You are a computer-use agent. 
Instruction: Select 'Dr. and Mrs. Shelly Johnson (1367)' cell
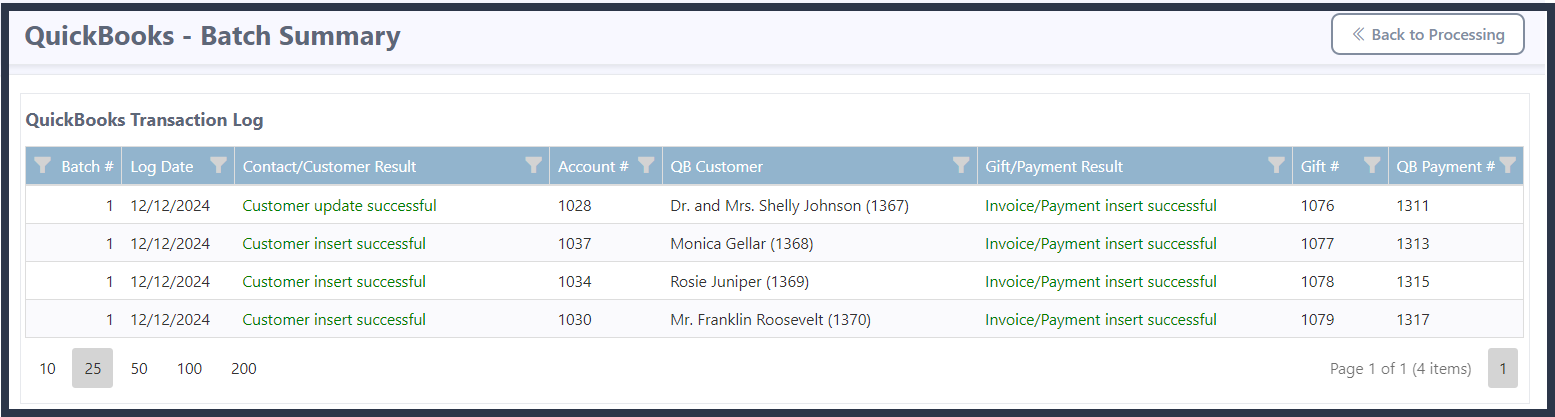coord(789,206)
